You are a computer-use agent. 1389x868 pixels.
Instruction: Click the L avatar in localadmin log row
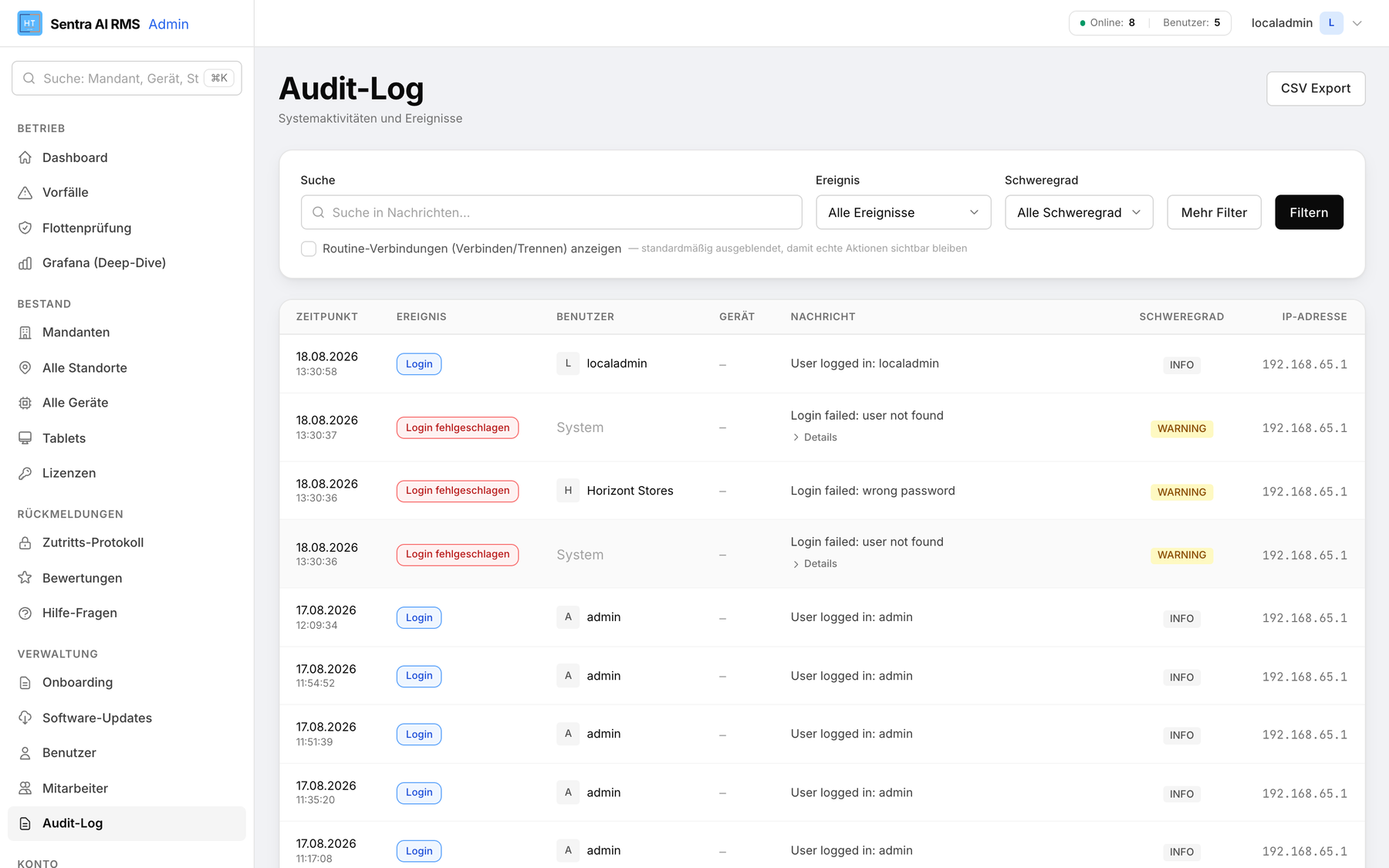click(x=568, y=363)
